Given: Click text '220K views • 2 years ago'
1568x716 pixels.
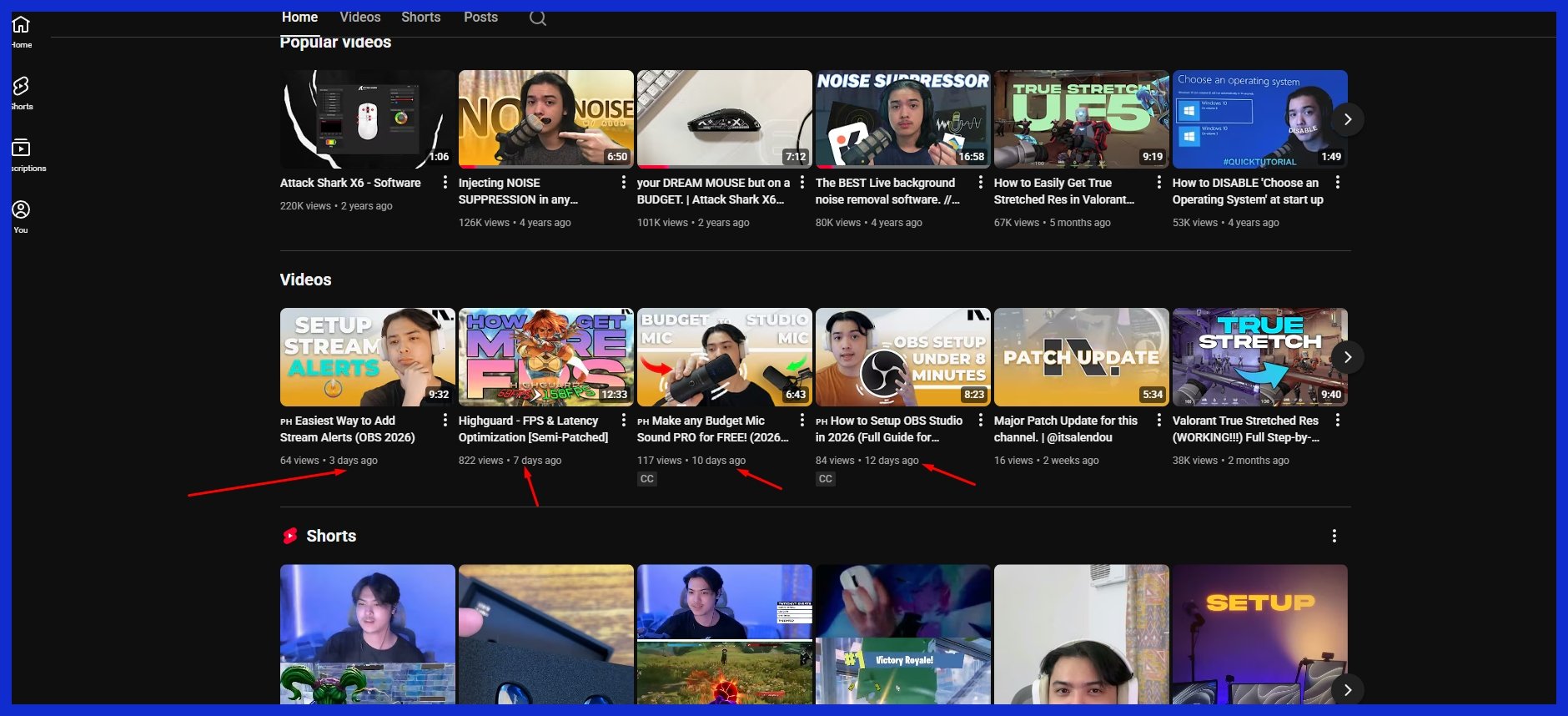Looking at the screenshot, I should tap(336, 206).
